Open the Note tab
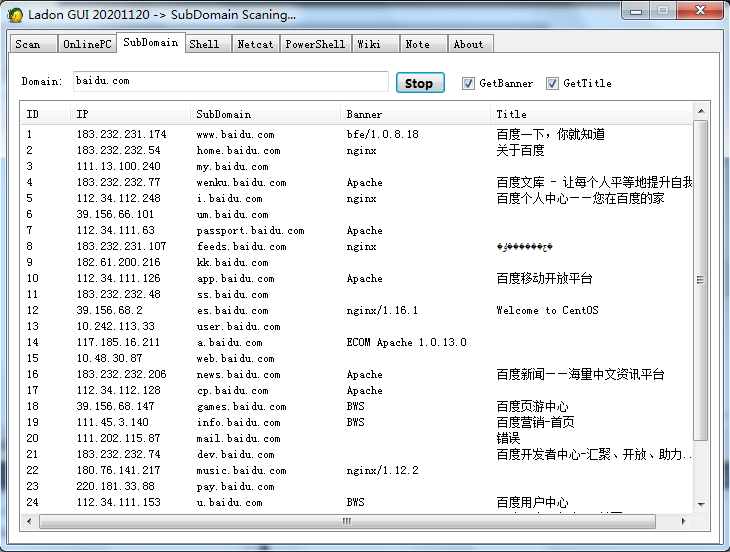 click(x=423, y=44)
